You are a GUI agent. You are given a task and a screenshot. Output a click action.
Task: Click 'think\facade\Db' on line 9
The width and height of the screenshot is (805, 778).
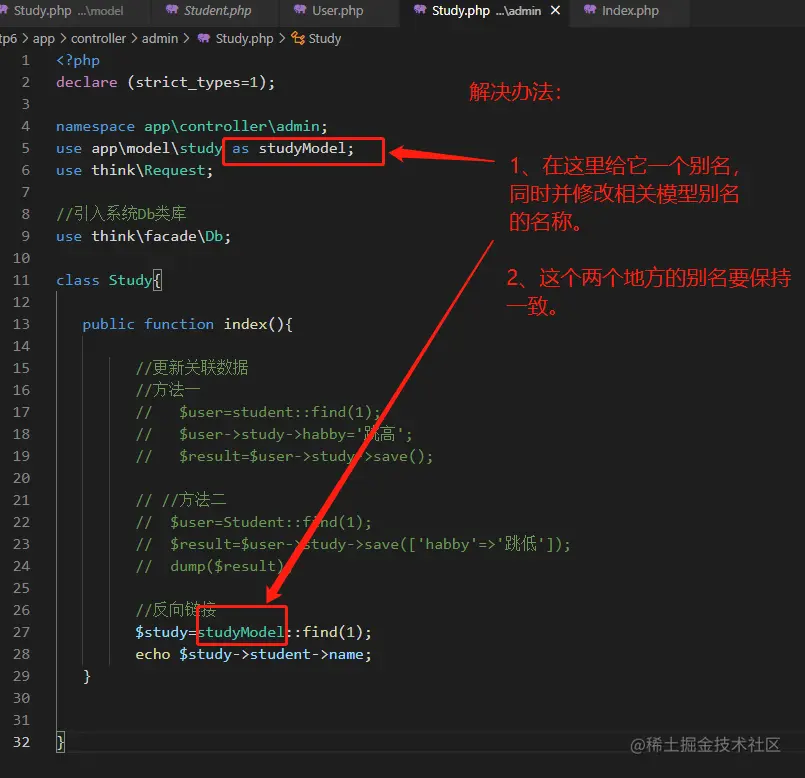157,236
